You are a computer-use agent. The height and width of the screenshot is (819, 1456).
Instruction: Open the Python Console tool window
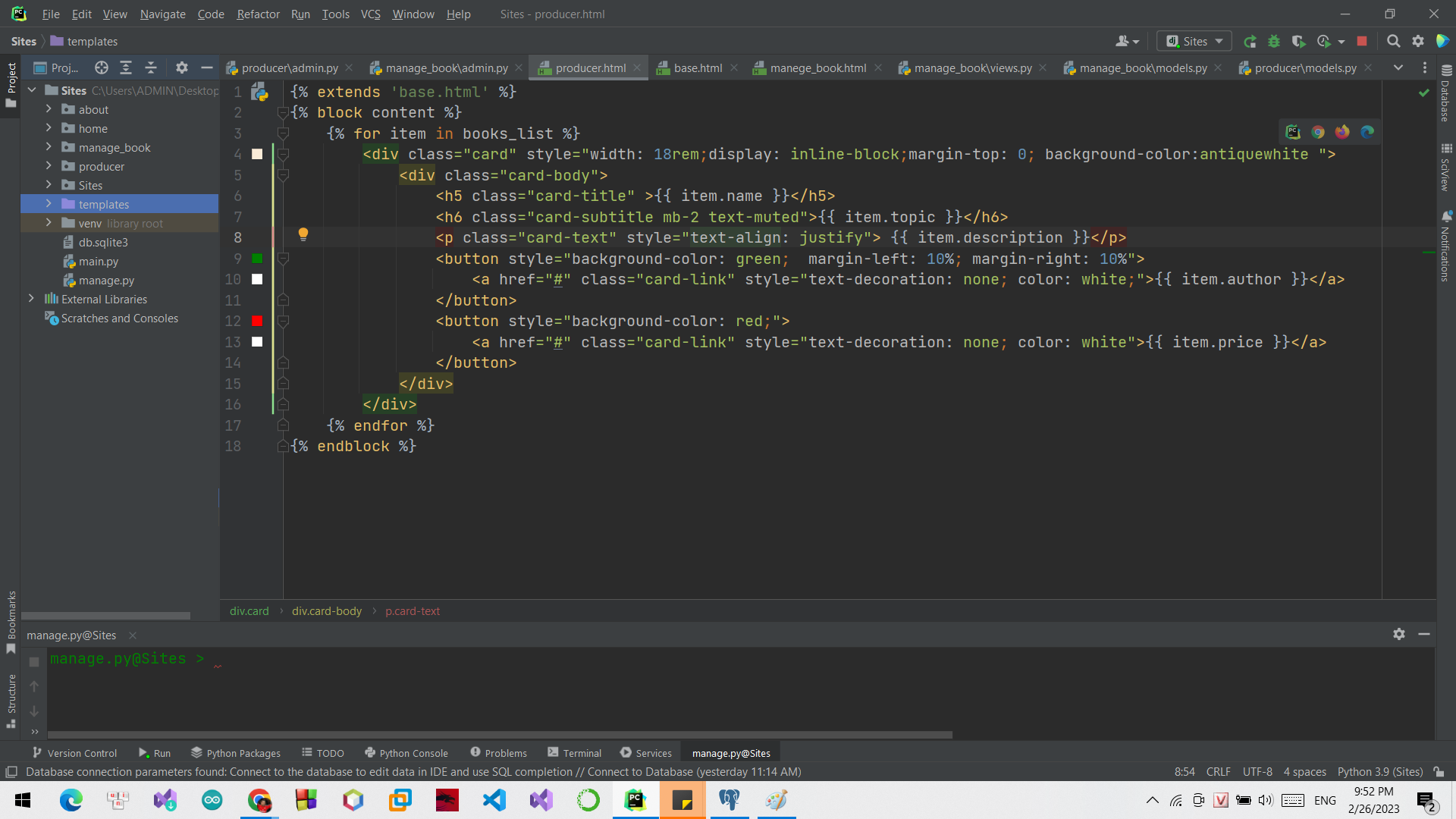(406, 753)
